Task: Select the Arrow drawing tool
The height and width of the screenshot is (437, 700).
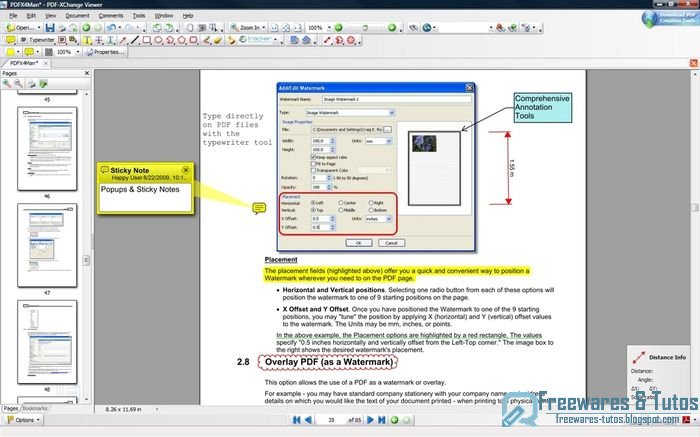Action: click(x=123, y=40)
